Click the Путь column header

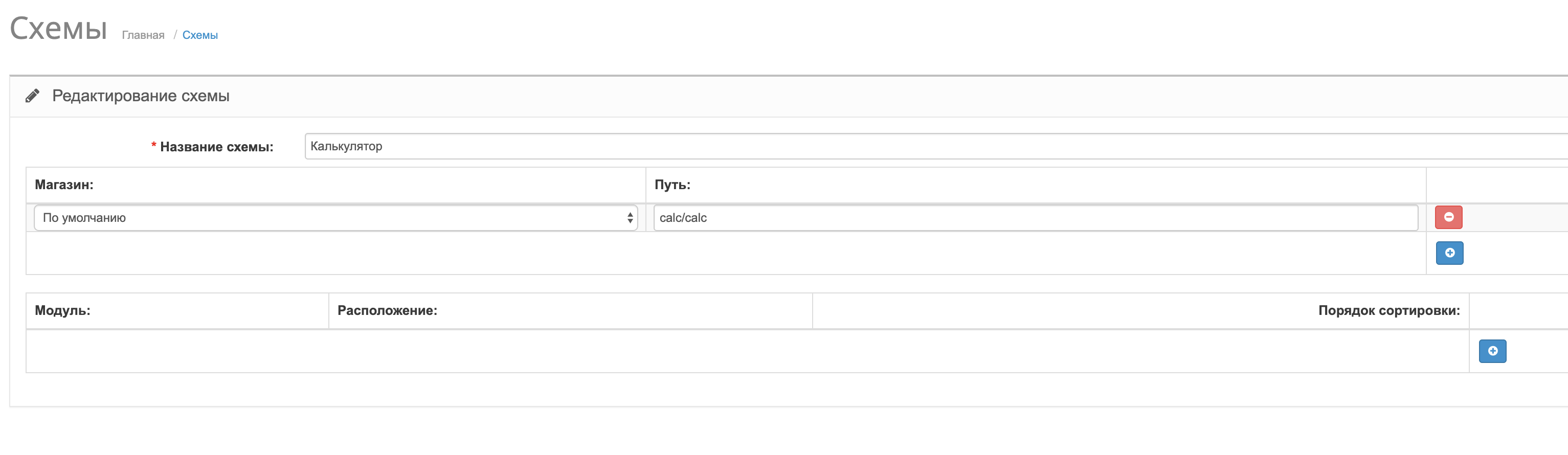point(672,185)
